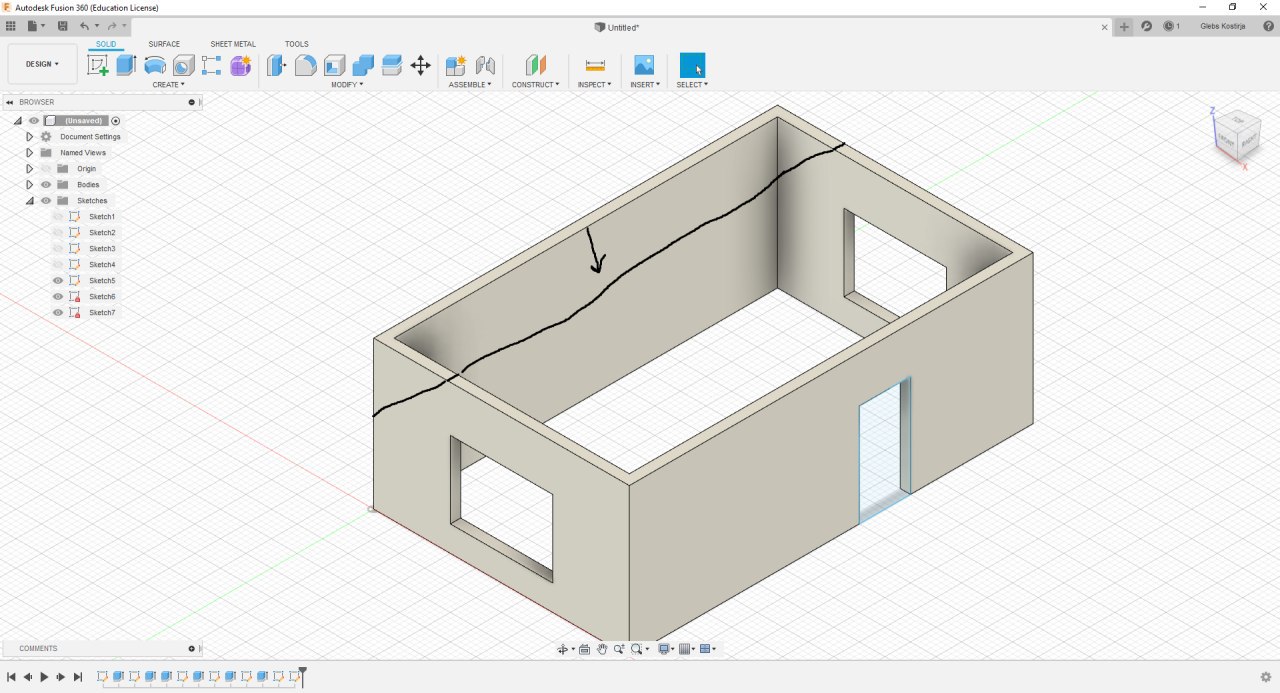The height and width of the screenshot is (693, 1280).
Task: Select the Create Form tool
Action: (x=241, y=66)
